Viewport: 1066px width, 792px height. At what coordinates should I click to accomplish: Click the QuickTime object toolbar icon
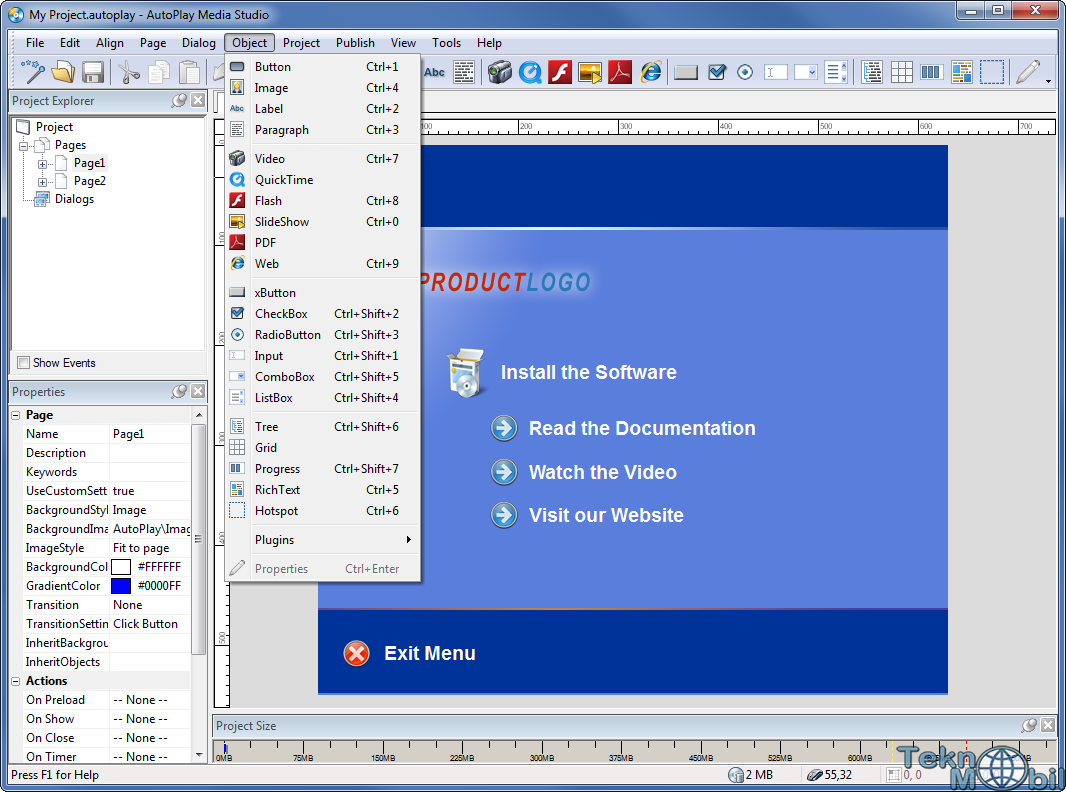point(530,72)
